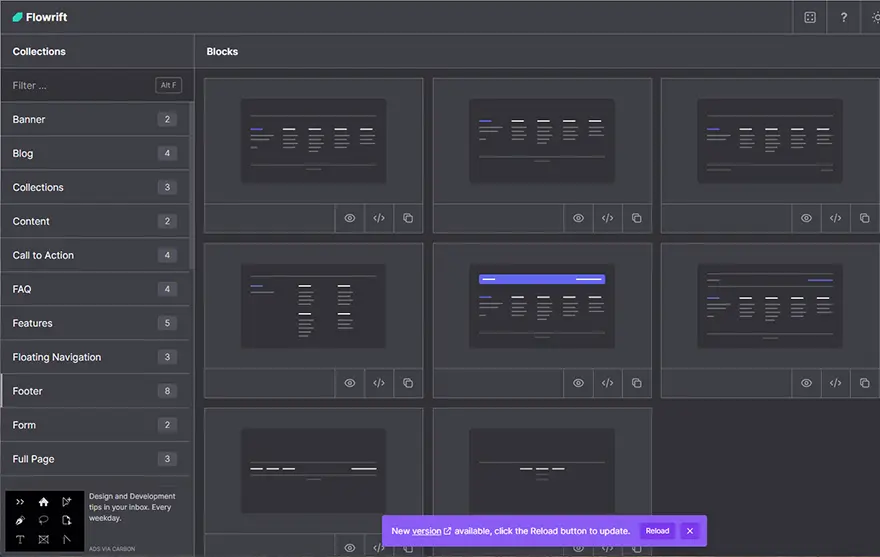Viewport: 880px width, 557px height.
Task: Dismiss the new version notification
Action: click(x=690, y=531)
